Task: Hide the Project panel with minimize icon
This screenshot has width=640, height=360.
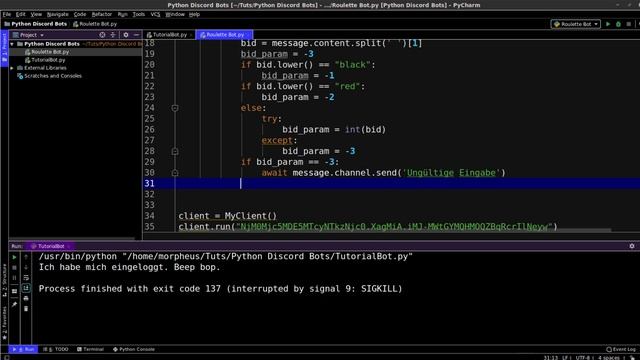Action: point(136,35)
